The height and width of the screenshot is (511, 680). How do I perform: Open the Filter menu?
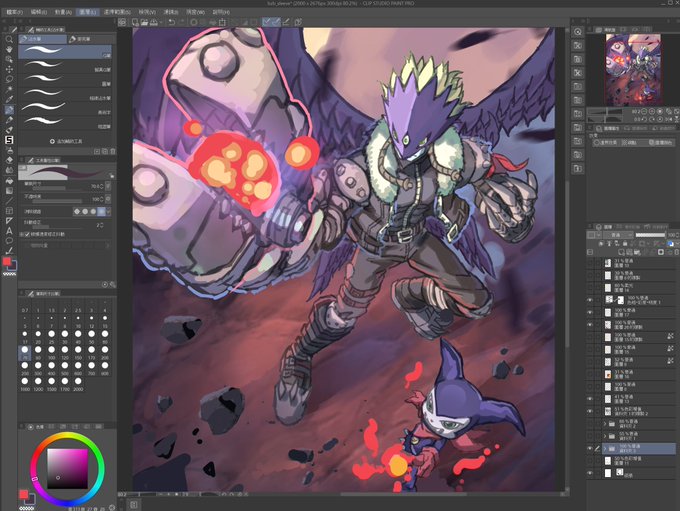170,12
